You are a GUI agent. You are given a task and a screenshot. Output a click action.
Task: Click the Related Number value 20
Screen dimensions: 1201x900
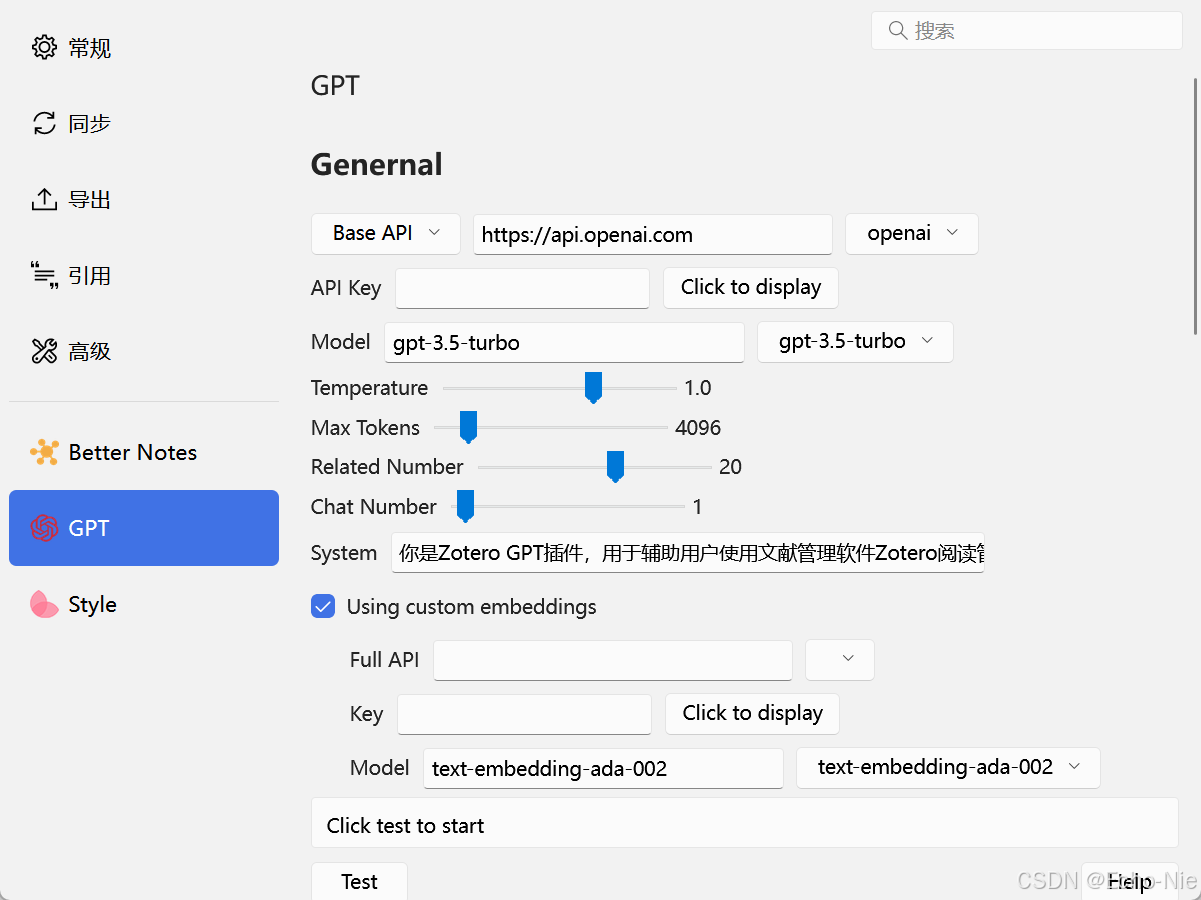click(730, 466)
